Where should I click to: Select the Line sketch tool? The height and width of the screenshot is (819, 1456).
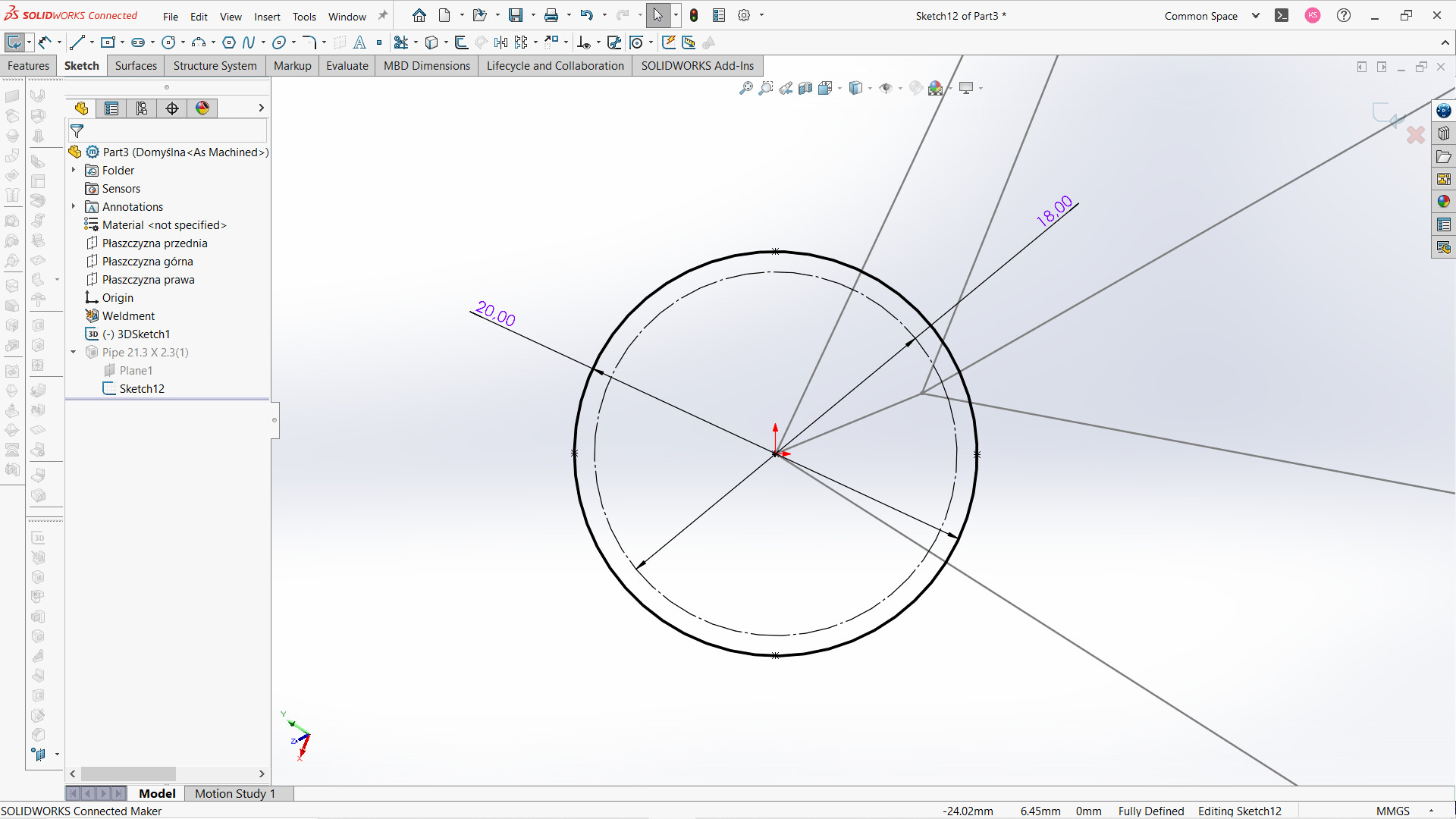pos(77,42)
